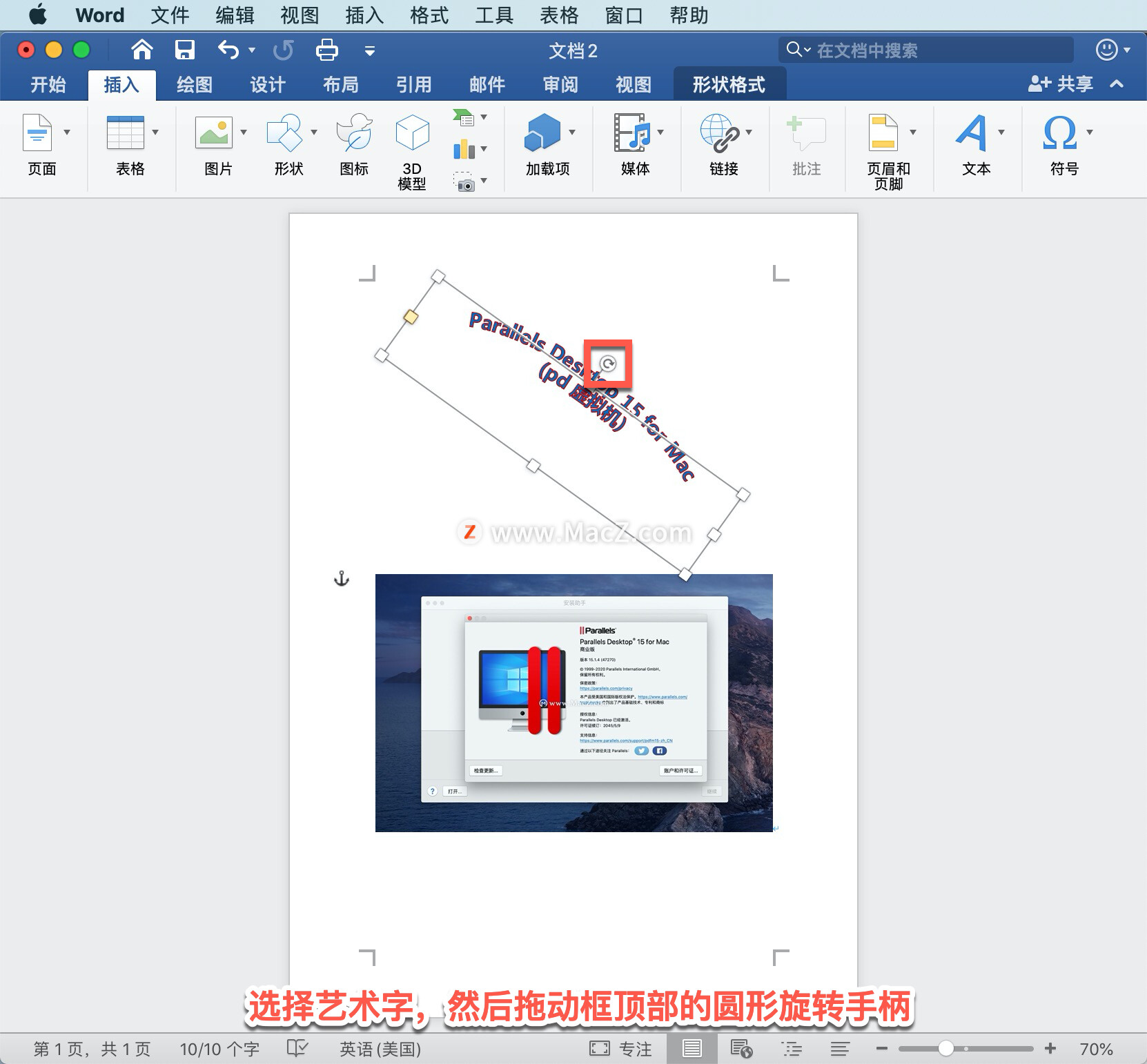1147x1064 pixels.
Task: Open the 布局 ribbon tab
Action: [x=341, y=85]
